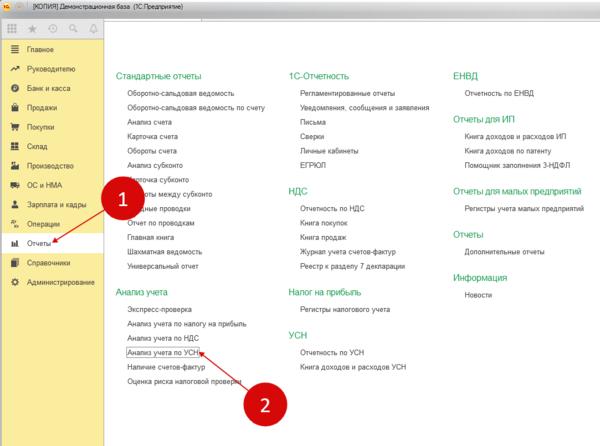Click the Зарплата и кадры person icon
Screen dimensions: 600x446
coord(15,205)
